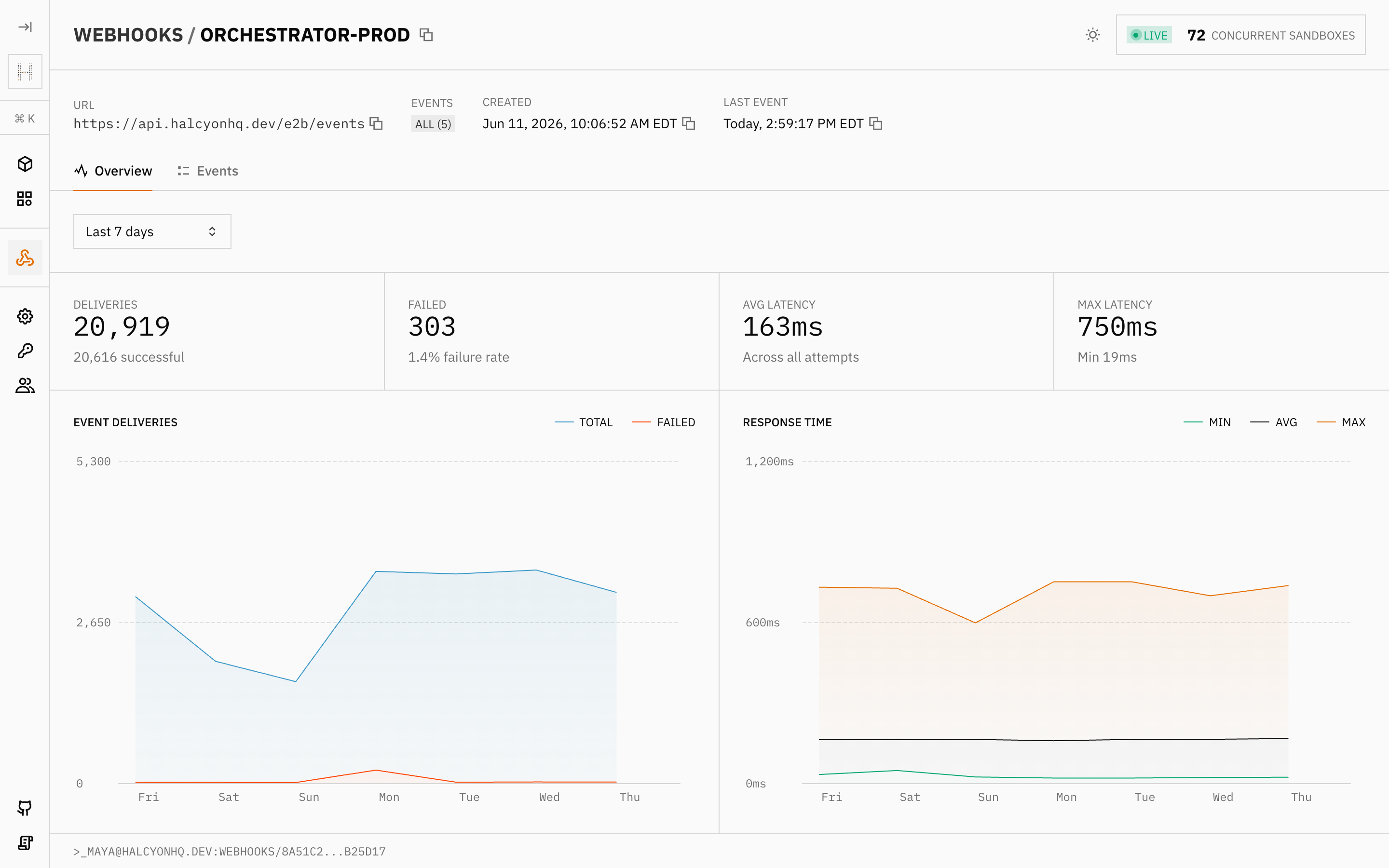Click the Sun label in Response Time chart
Viewport: 1389px width, 868px height.
(x=988, y=797)
